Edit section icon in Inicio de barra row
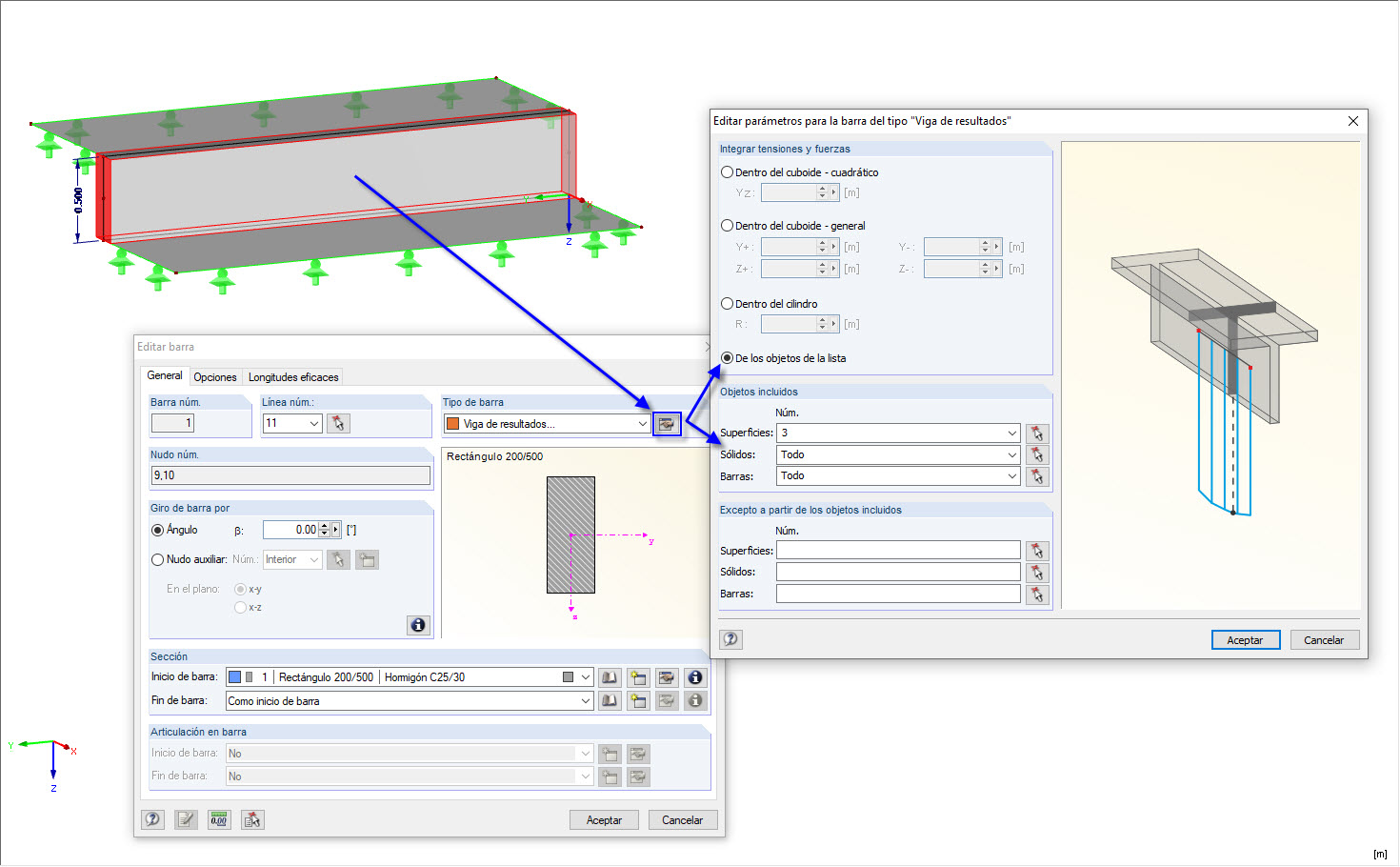This screenshot has width=1400, height=867. coord(667,677)
